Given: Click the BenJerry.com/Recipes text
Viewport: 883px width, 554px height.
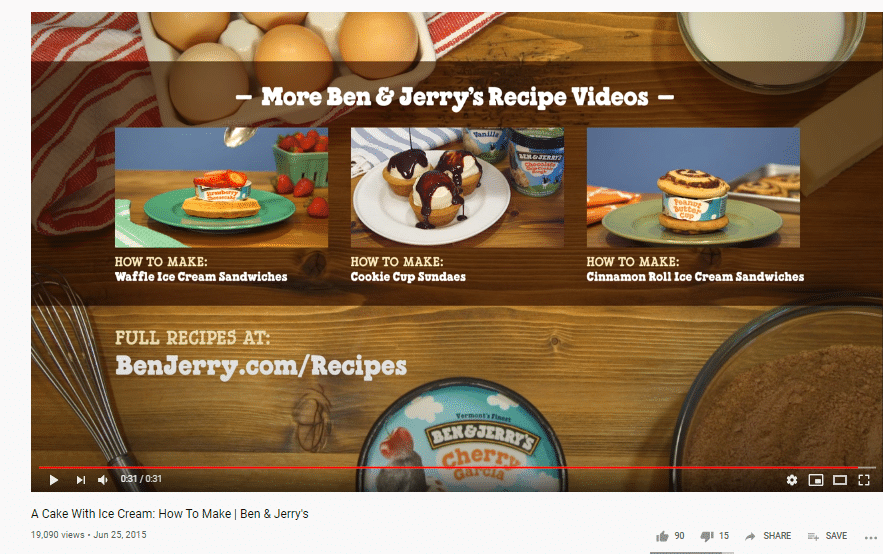Looking at the screenshot, I should pos(261,366).
